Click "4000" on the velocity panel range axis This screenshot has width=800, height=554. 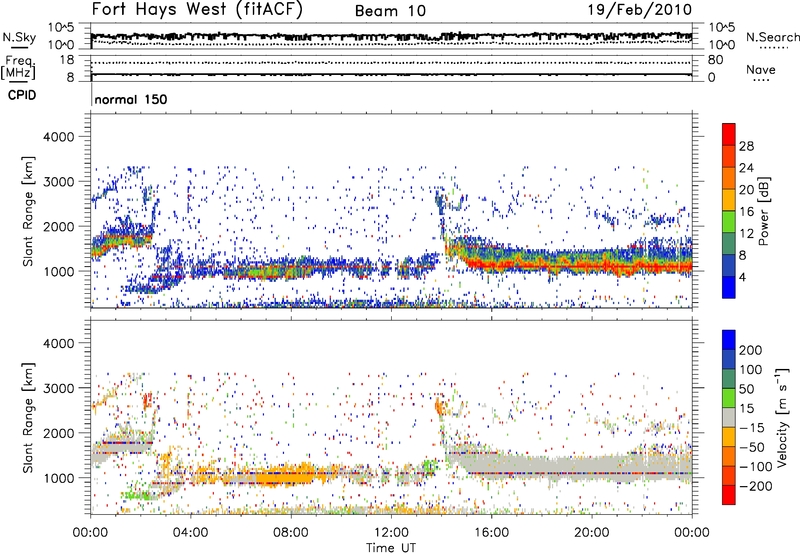coord(59,343)
